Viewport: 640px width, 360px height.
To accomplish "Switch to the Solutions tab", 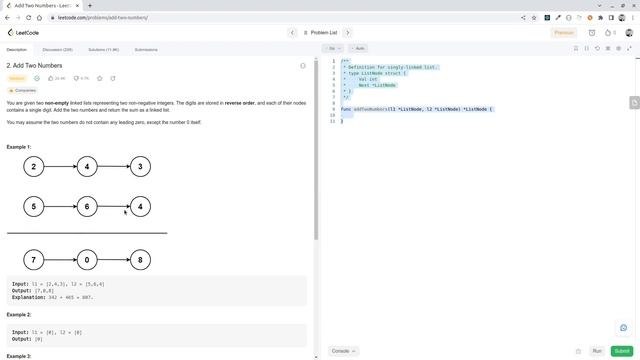I will [x=104, y=50].
